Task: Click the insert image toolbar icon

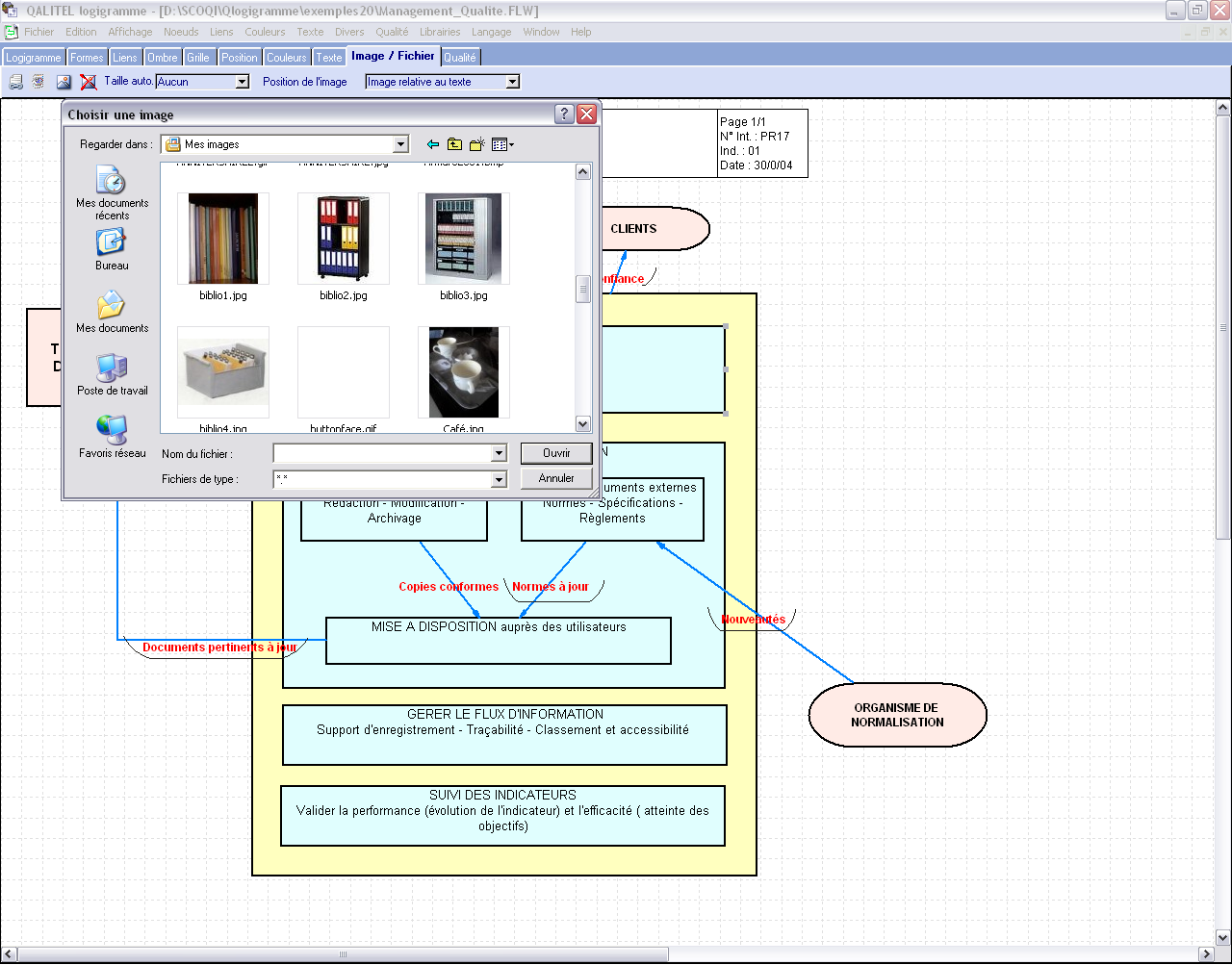Action: pyautogui.click(x=64, y=83)
